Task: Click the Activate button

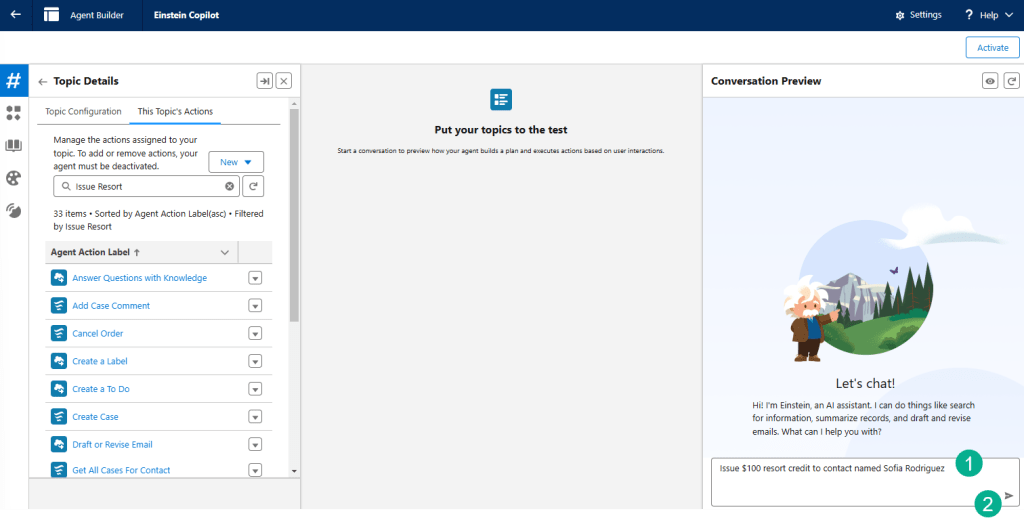Action: (x=992, y=48)
